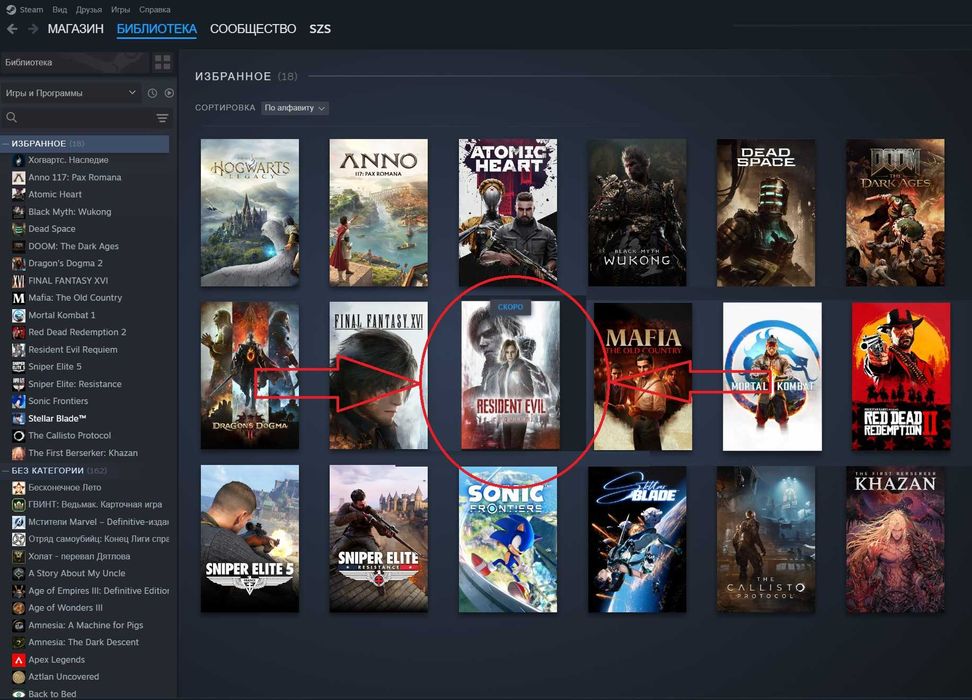Open Anno 117: Pax Romana cover

[379, 213]
